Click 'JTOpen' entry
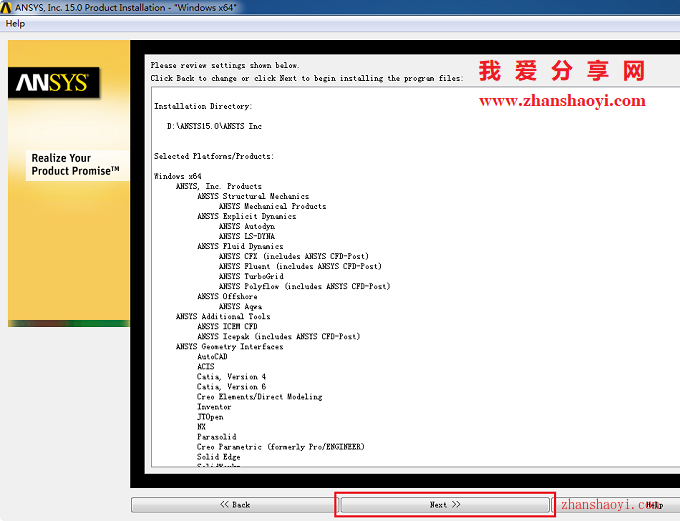This screenshot has width=680, height=521. pos(210,417)
